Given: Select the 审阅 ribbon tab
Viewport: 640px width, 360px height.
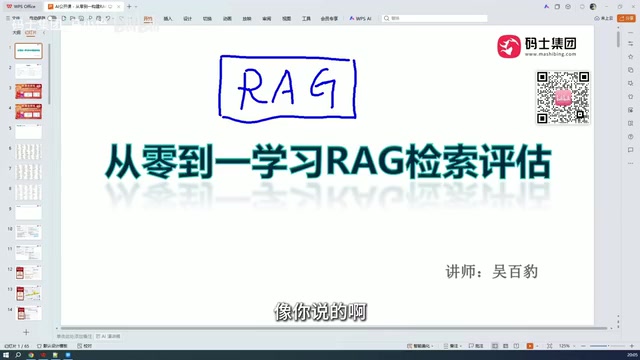Looking at the screenshot, I should point(267,18).
